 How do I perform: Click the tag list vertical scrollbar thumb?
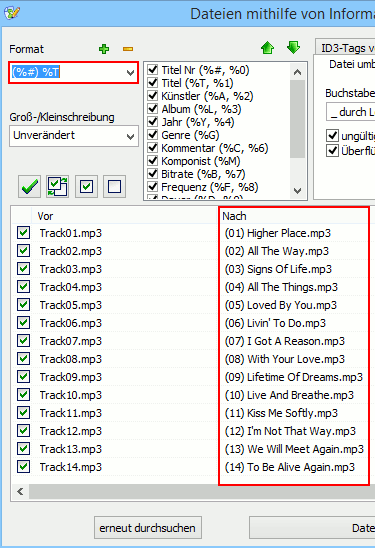pyautogui.click(x=297, y=119)
